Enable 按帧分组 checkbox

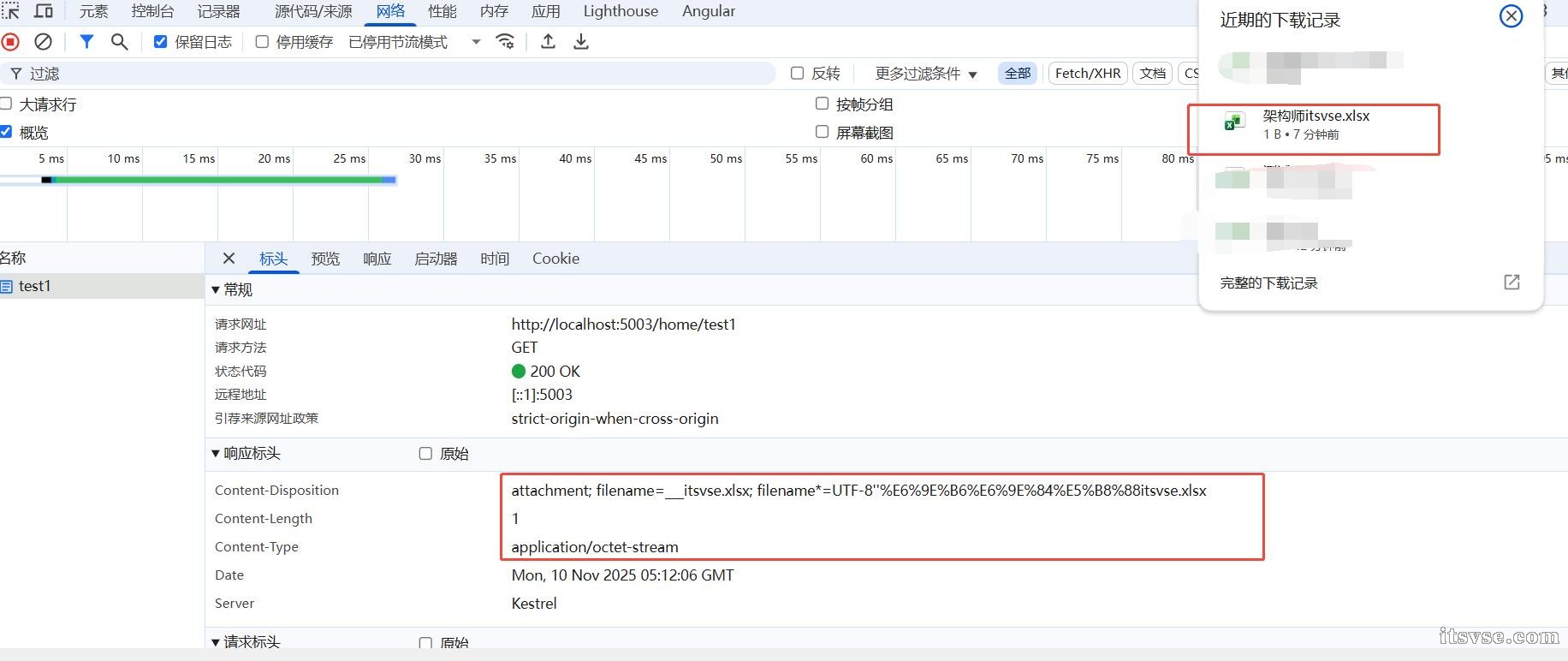click(x=822, y=104)
